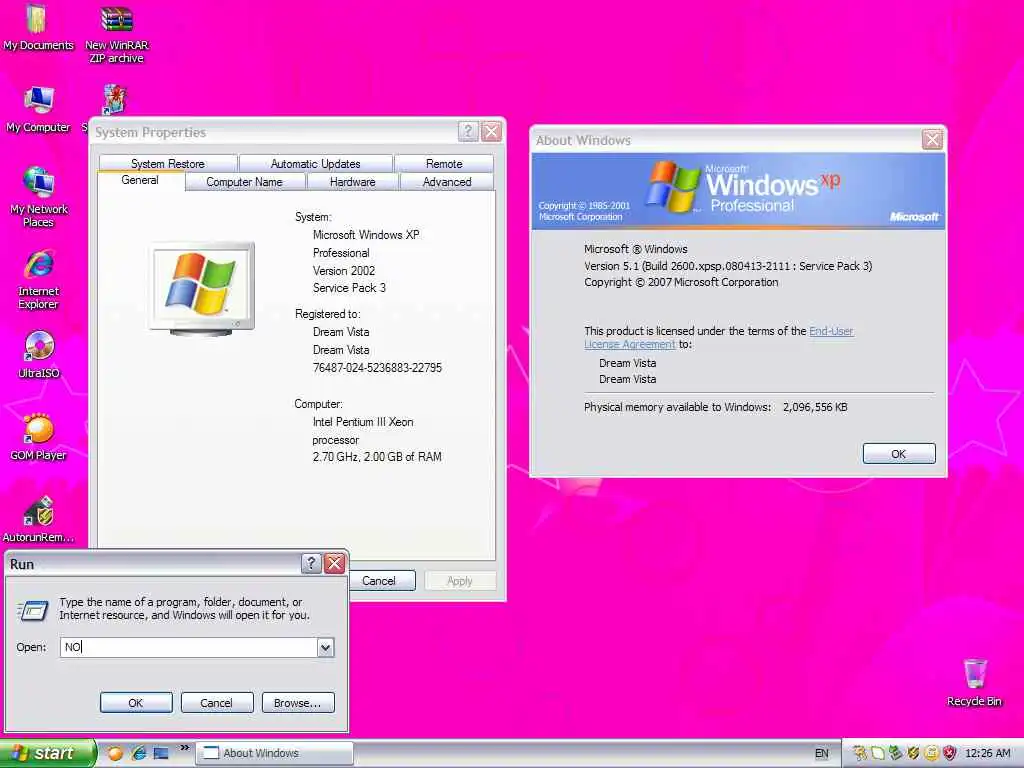This screenshot has width=1024, height=768.
Task: Open the Recycle Bin
Action: point(974,682)
